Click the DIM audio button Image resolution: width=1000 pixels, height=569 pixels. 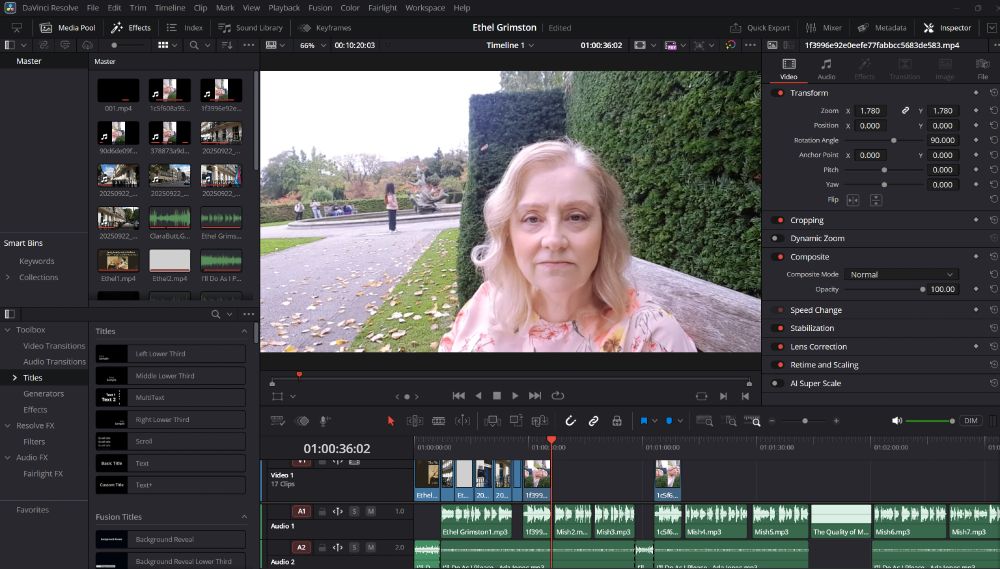point(971,421)
